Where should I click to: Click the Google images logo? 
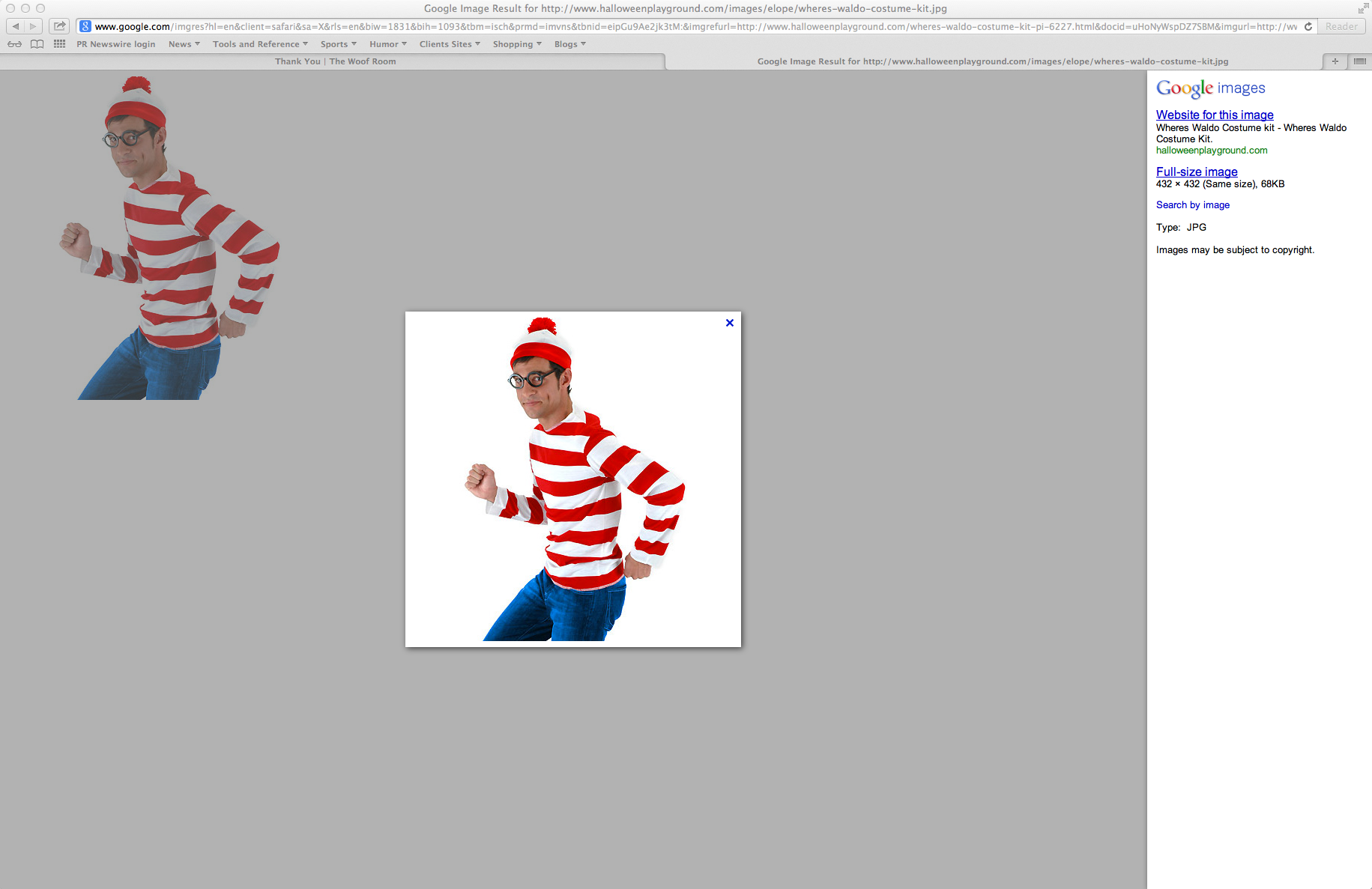[1210, 88]
